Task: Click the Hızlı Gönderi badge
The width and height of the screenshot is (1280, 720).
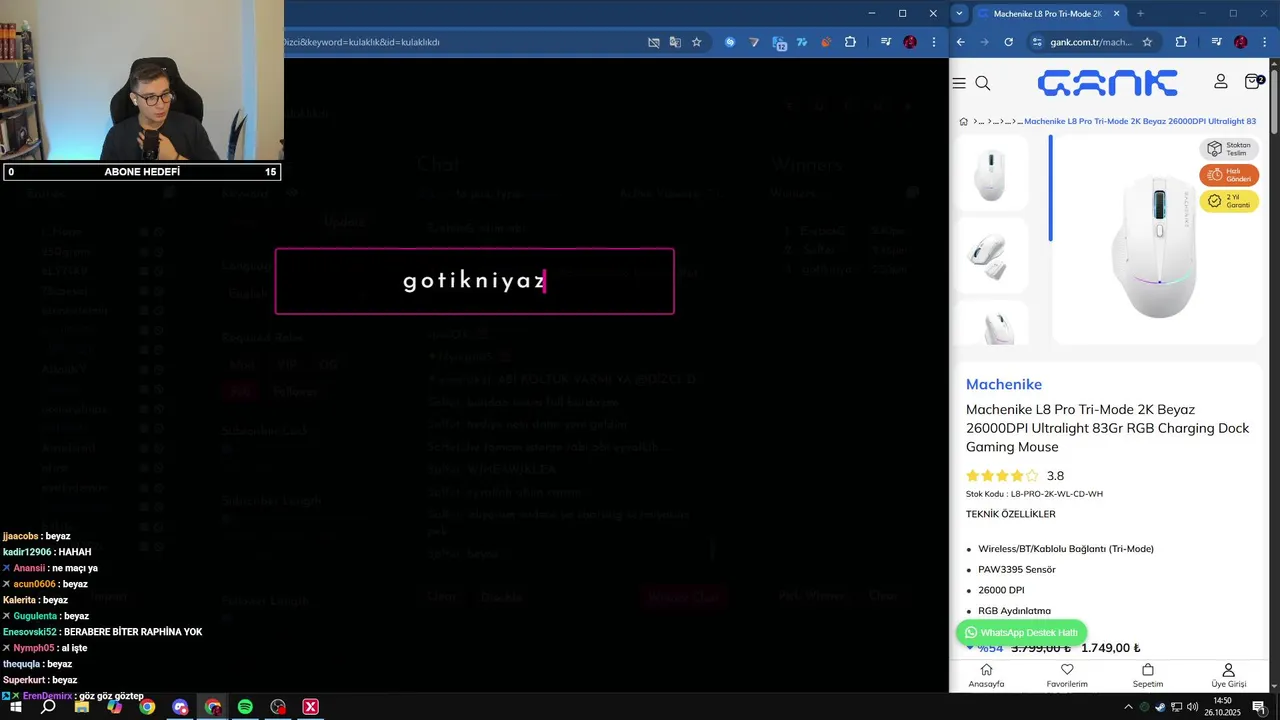Action: [x=1229, y=175]
